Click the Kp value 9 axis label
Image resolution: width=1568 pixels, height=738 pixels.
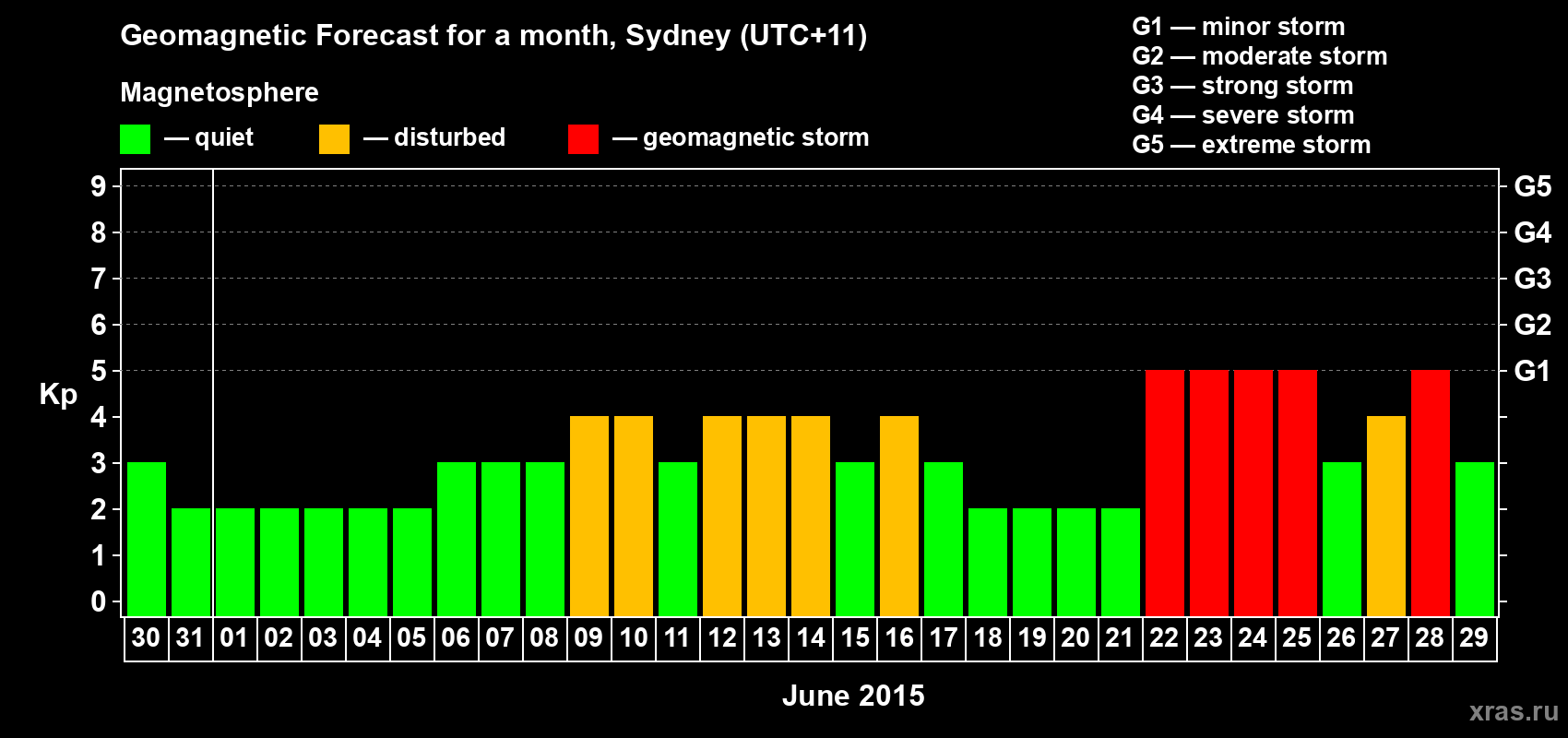pyautogui.click(x=99, y=186)
